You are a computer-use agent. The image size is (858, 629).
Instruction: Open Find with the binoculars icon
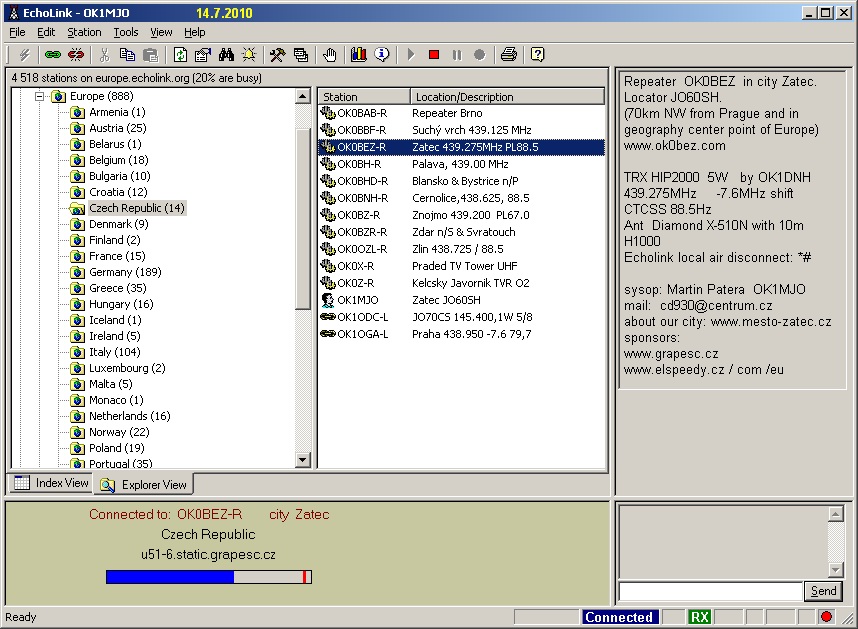[x=226, y=55]
